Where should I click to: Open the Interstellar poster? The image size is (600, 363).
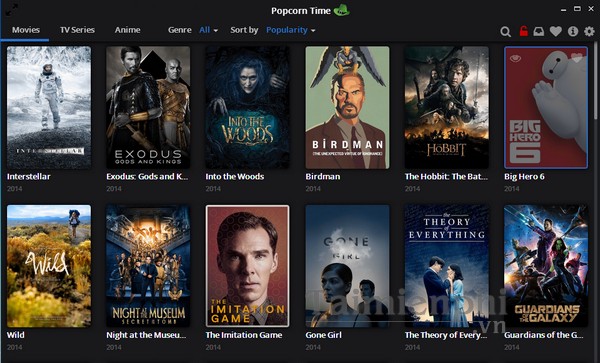tap(49, 107)
